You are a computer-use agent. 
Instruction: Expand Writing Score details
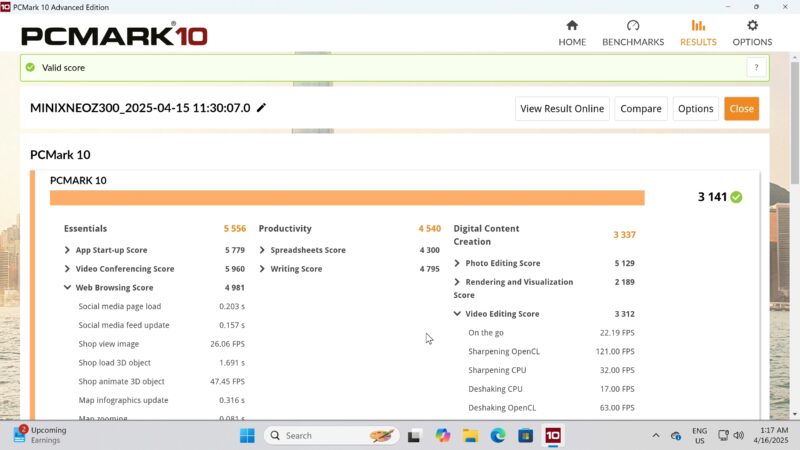point(262,269)
